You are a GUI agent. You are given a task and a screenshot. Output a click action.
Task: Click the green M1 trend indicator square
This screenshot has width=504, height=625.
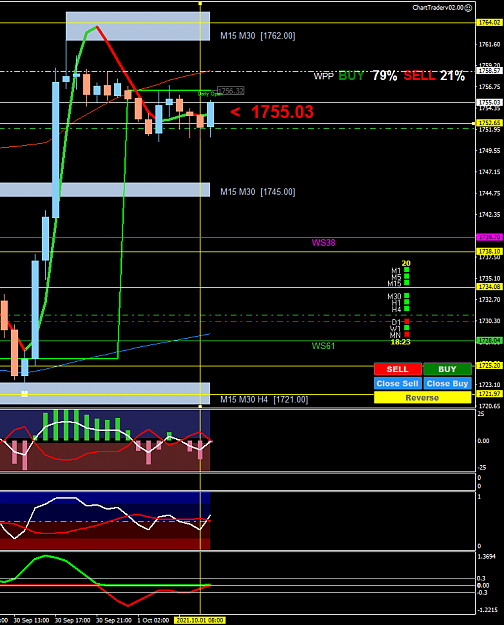tap(407, 270)
